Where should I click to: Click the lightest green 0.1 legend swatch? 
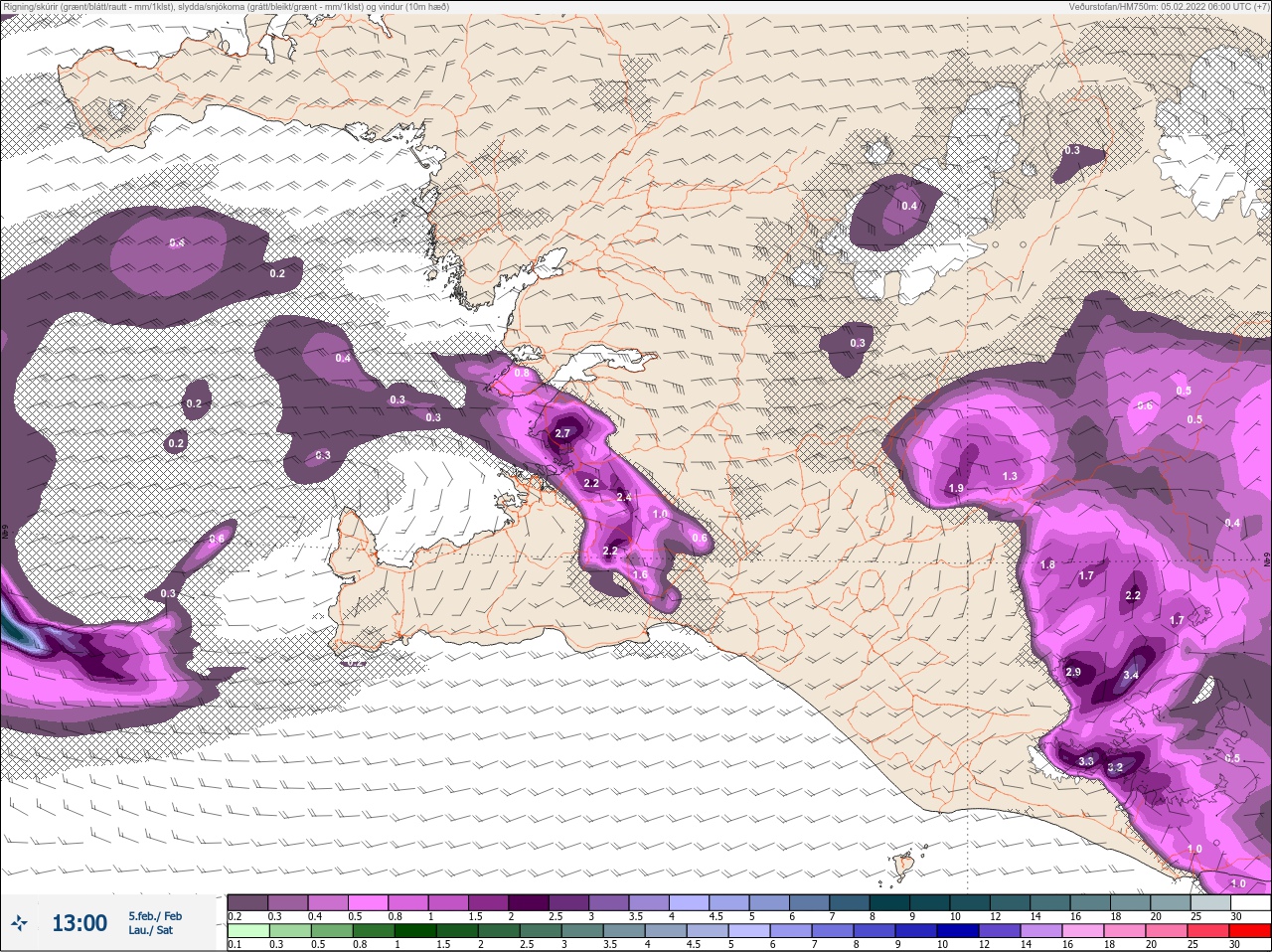247,930
